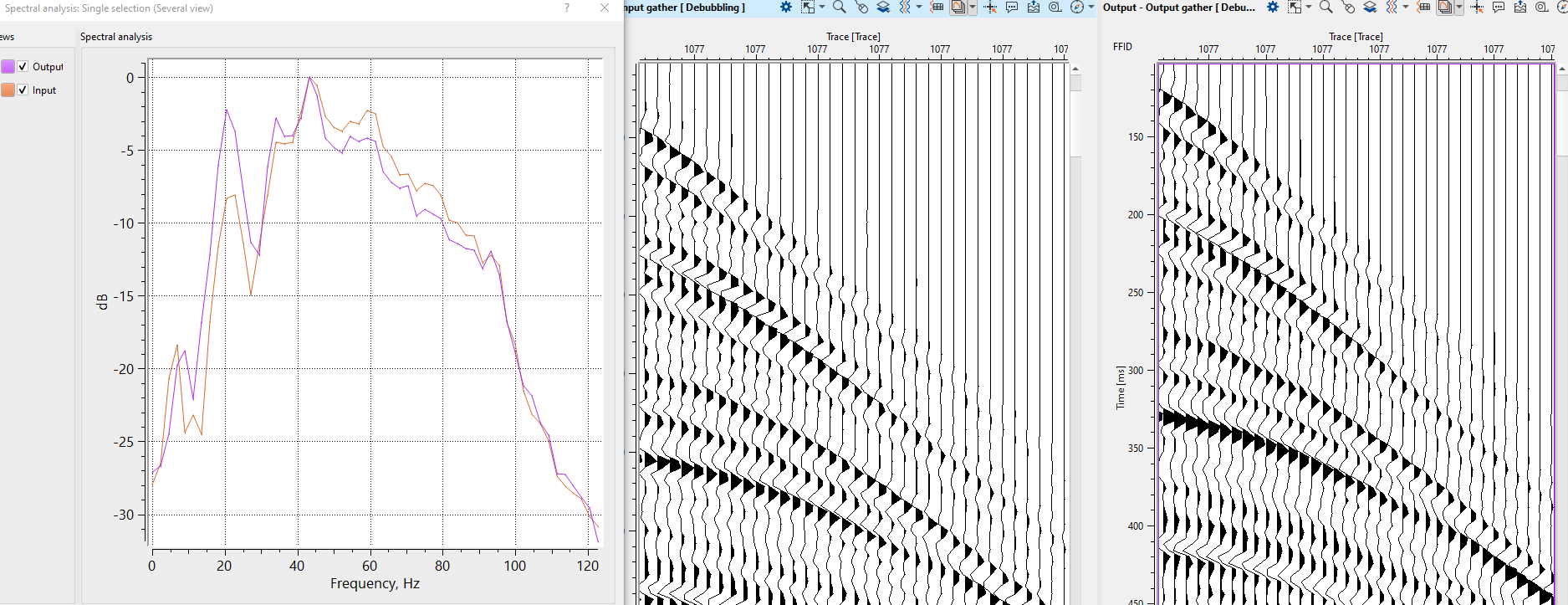The width and height of the screenshot is (1568, 605).
Task: Expand spectral analysis dropdown arrow in Output gather toolbar
Action: coord(1459,8)
